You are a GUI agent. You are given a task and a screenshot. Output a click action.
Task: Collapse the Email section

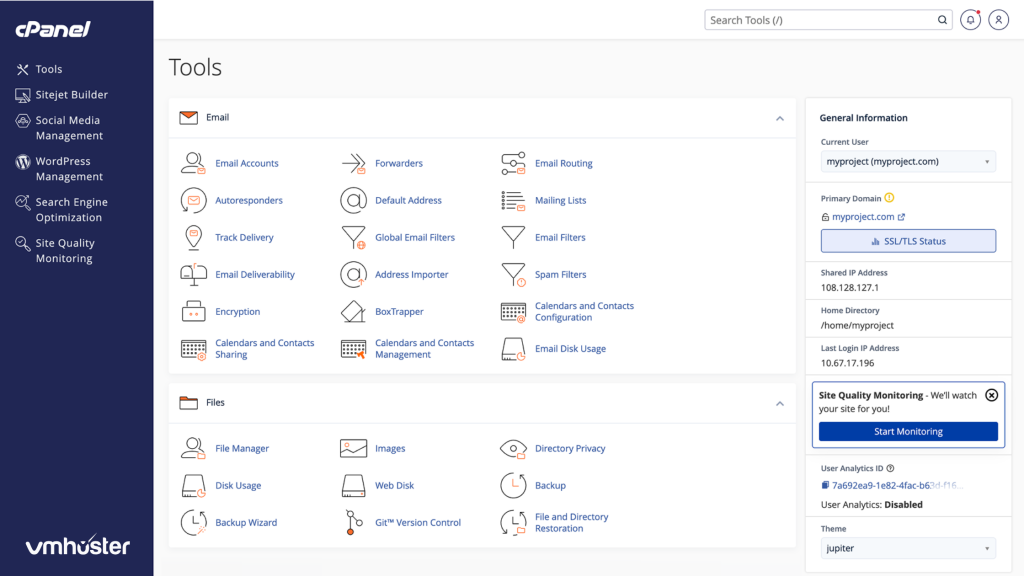click(781, 117)
